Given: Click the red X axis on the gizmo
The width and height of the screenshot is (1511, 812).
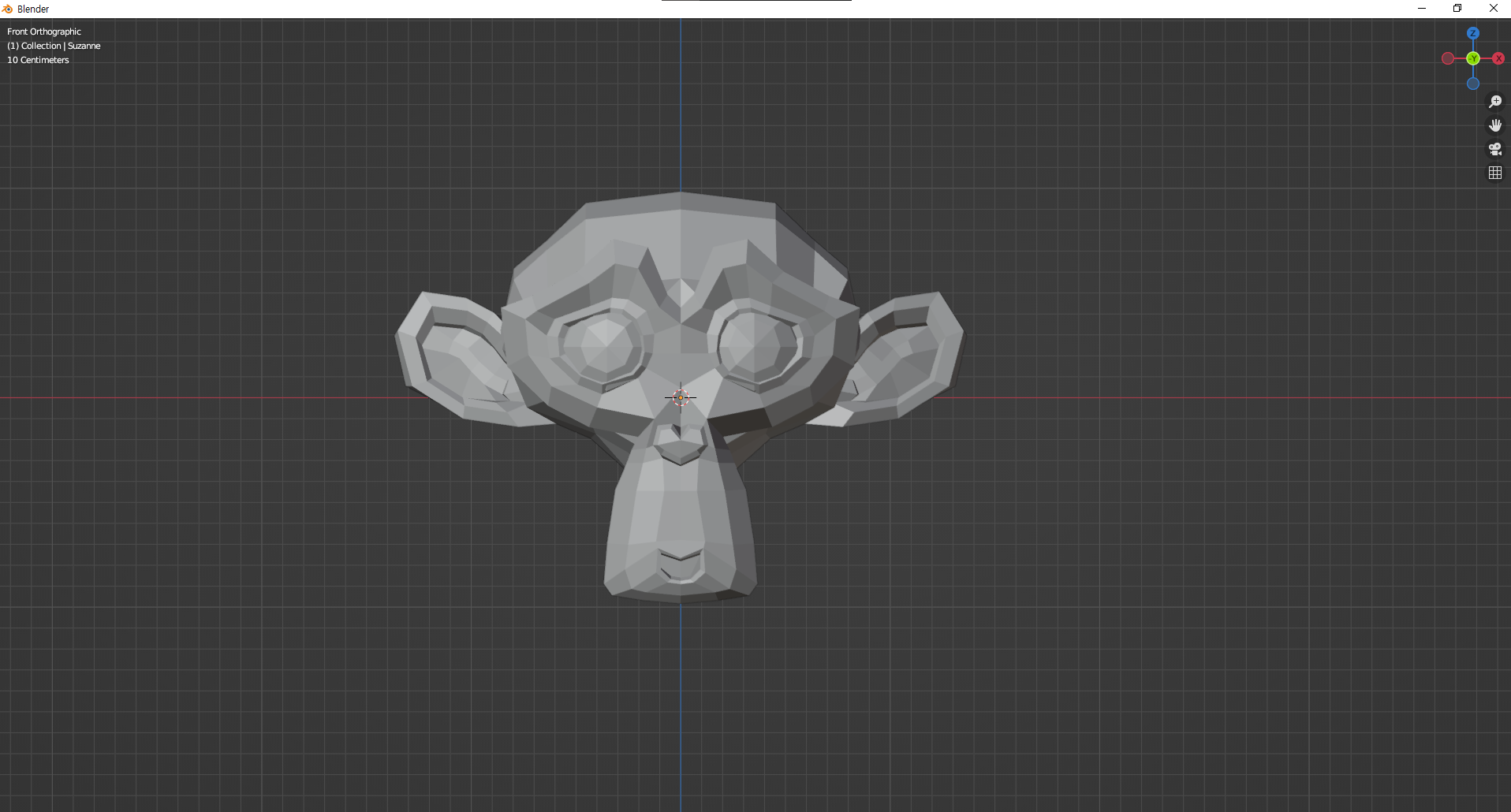Looking at the screenshot, I should 1498,58.
